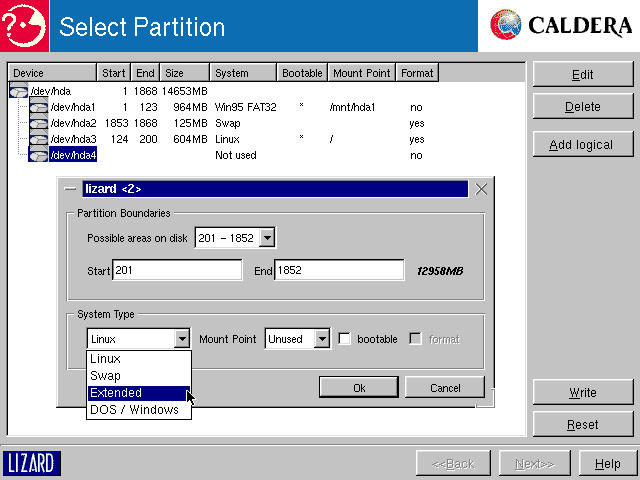Click the /dev/hda1 partition icon
The width and height of the screenshot is (640, 480).
point(38,107)
